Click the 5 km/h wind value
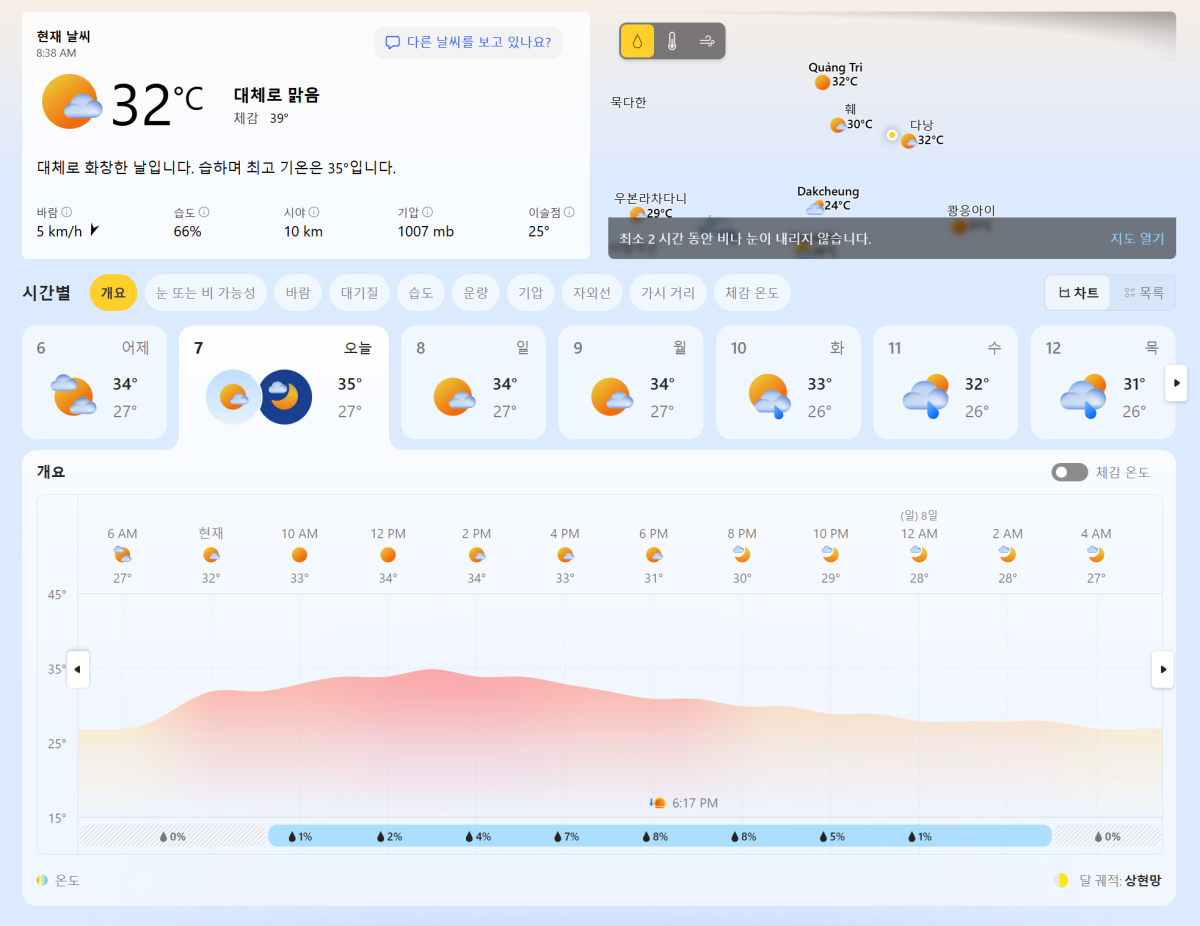 (x=59, y=231)
